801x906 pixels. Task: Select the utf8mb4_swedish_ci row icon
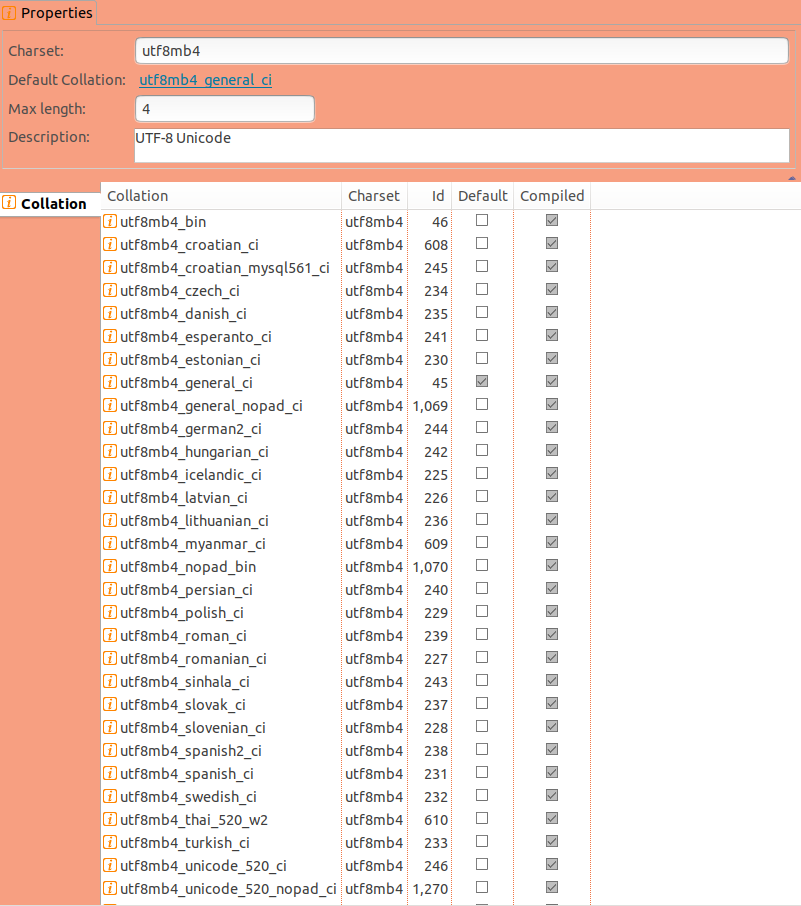(110, 796)
